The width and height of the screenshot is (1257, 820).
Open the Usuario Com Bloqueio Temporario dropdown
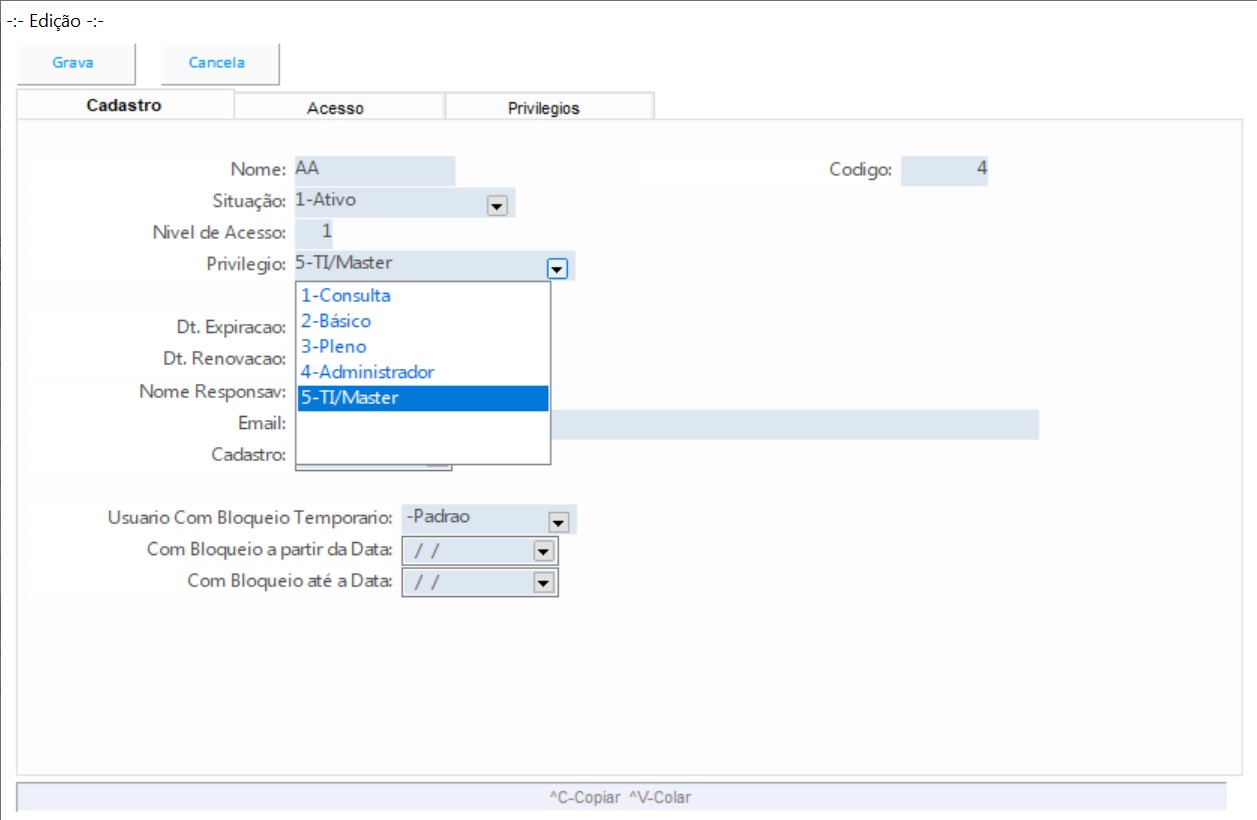click(x=558, y=522)
